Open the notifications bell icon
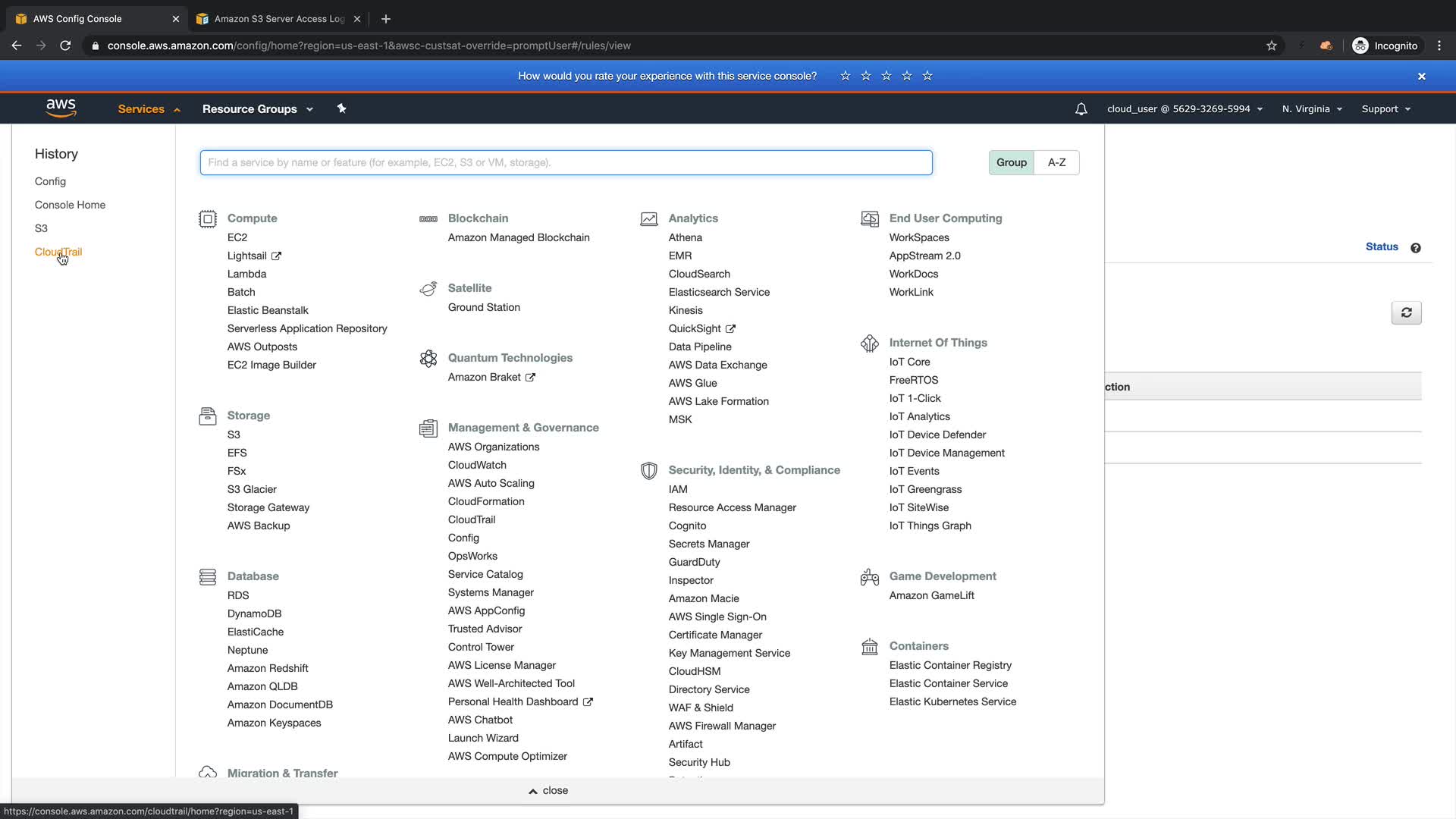The image size is (1456, 819). point(1081,109)
